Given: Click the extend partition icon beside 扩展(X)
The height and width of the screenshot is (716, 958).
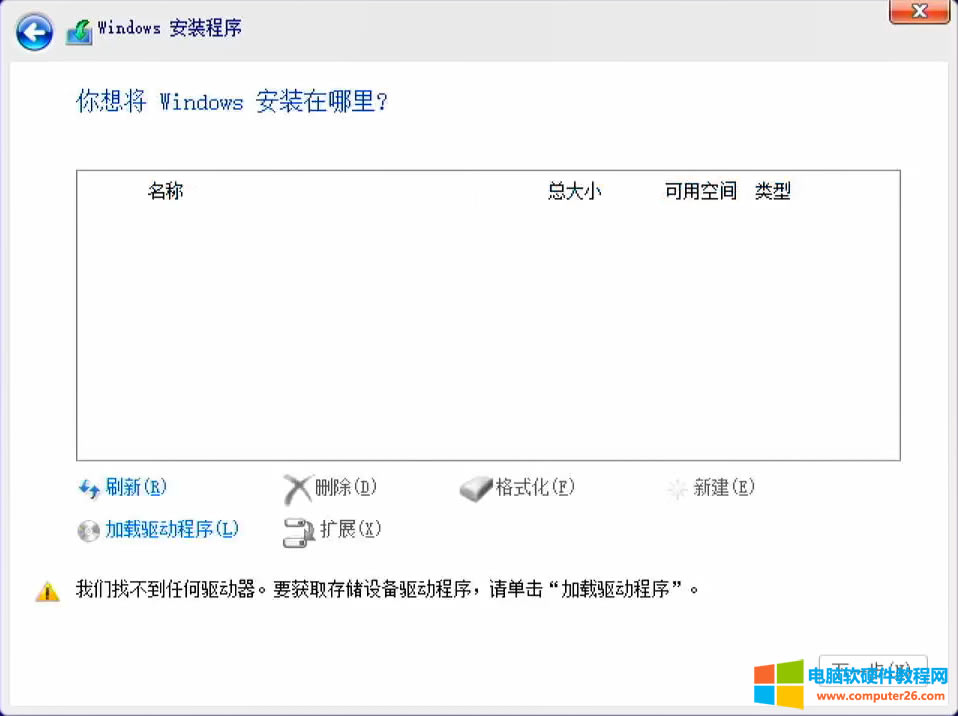Looking at the screenshot, I should pyautogui.click(x=299, y=532).
